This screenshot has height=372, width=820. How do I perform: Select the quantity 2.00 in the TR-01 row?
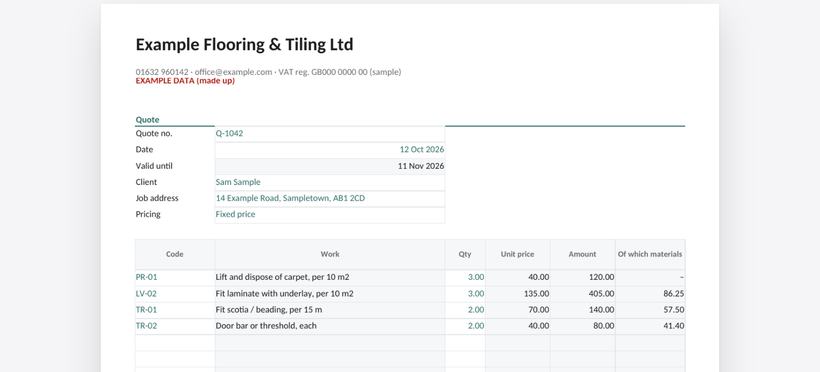point(465,310)
